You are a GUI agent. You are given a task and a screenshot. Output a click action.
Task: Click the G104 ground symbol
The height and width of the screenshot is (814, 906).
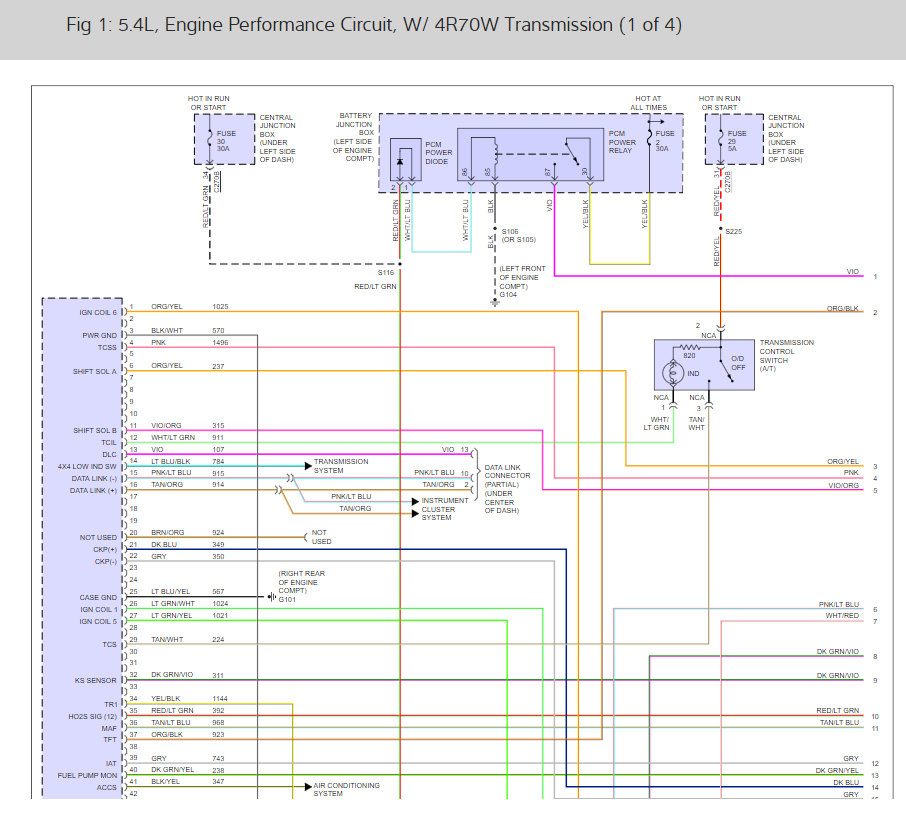[x=495, y=302]
